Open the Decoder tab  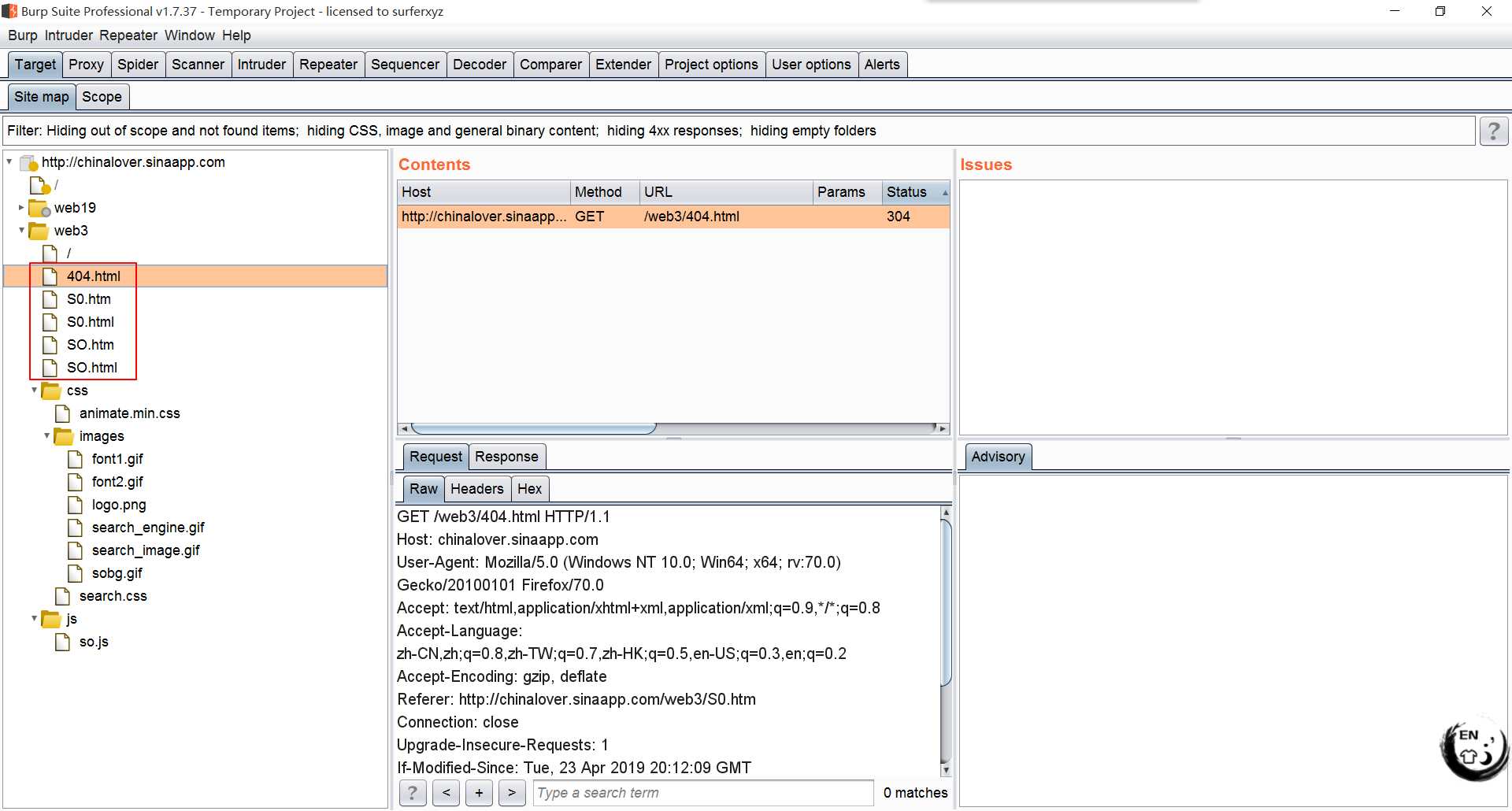479,65
